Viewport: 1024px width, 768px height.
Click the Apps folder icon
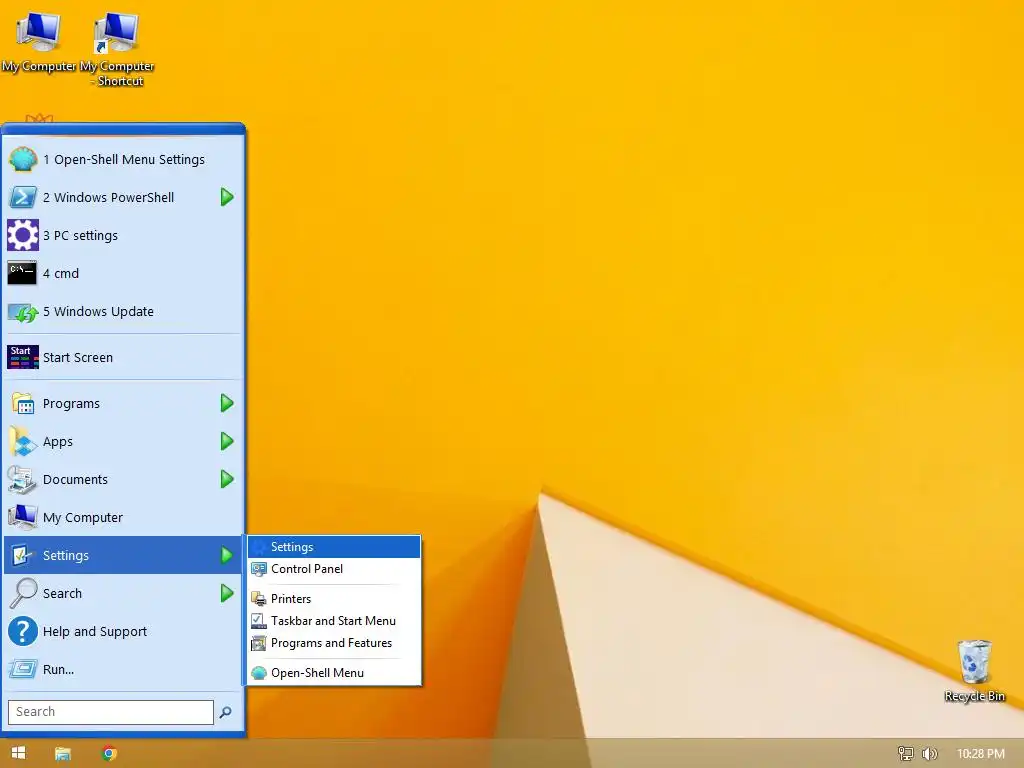coord(23,441)
